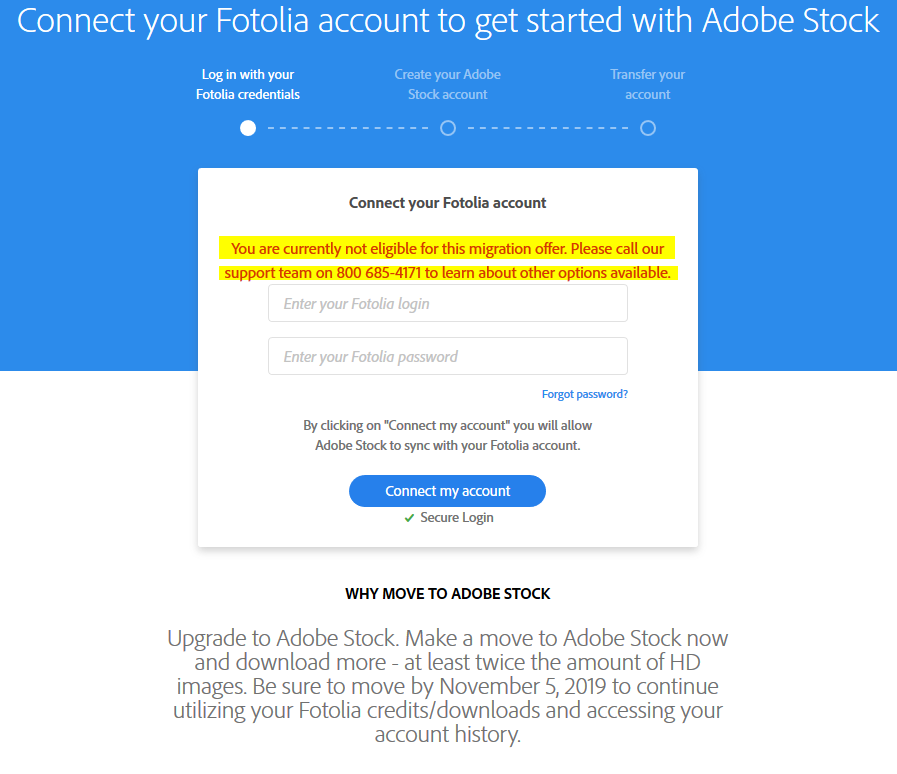Click the filled first step circle indicator

(x=248, y=128)
